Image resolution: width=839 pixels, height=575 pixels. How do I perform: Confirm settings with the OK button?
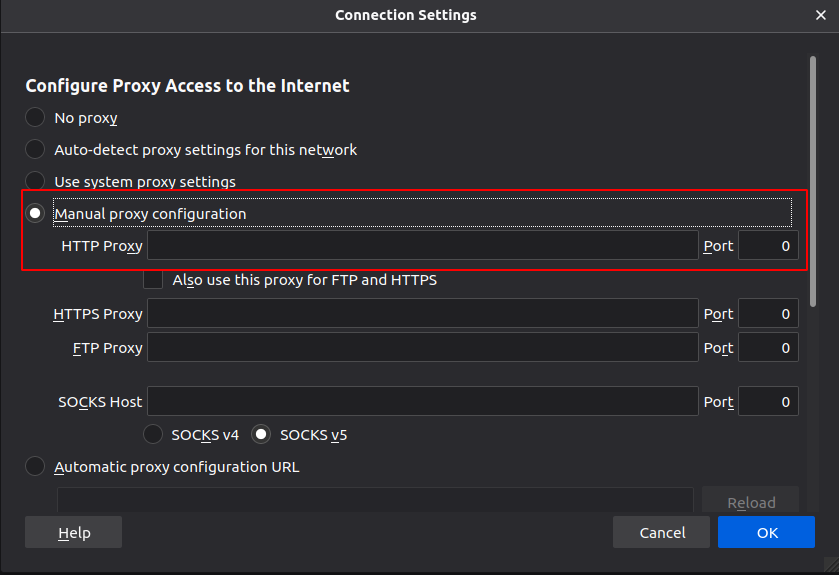point(766,532)
